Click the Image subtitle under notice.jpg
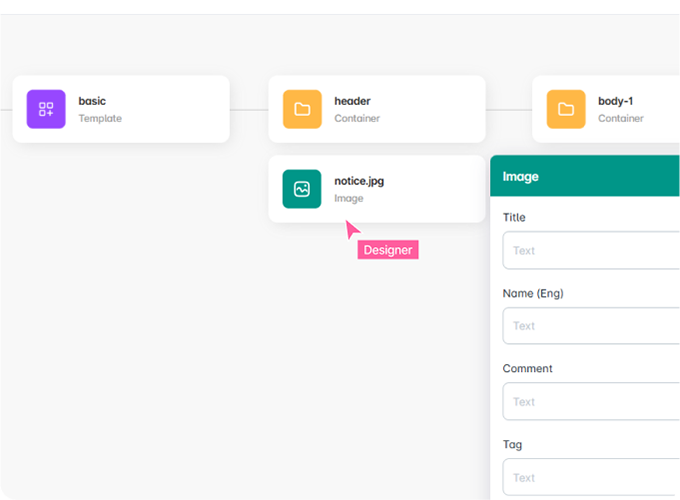The width and height of the screenshot is (680, 500). pyautogui.click(x=349, y=198)
